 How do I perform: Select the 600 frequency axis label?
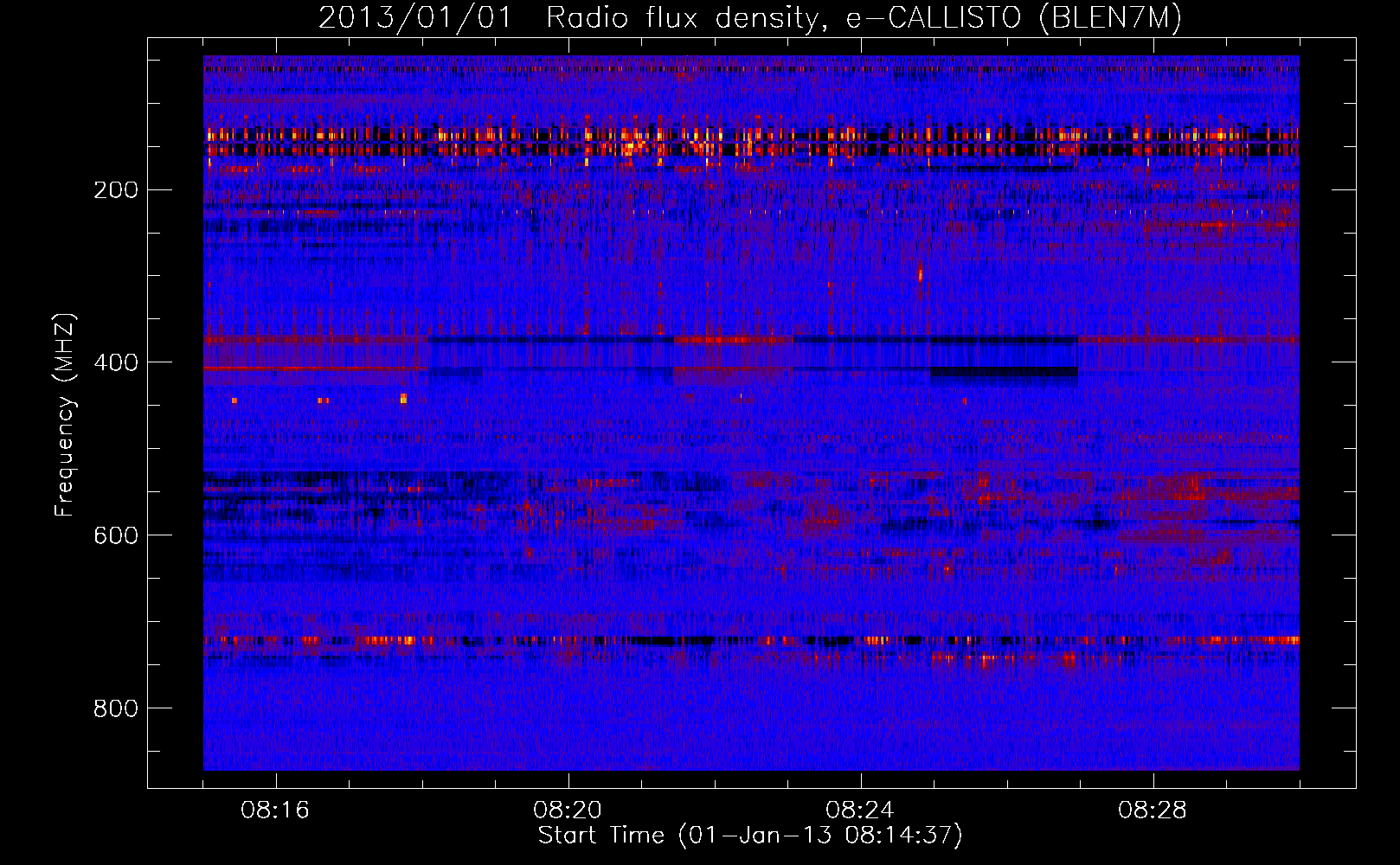tap(116, 535)
